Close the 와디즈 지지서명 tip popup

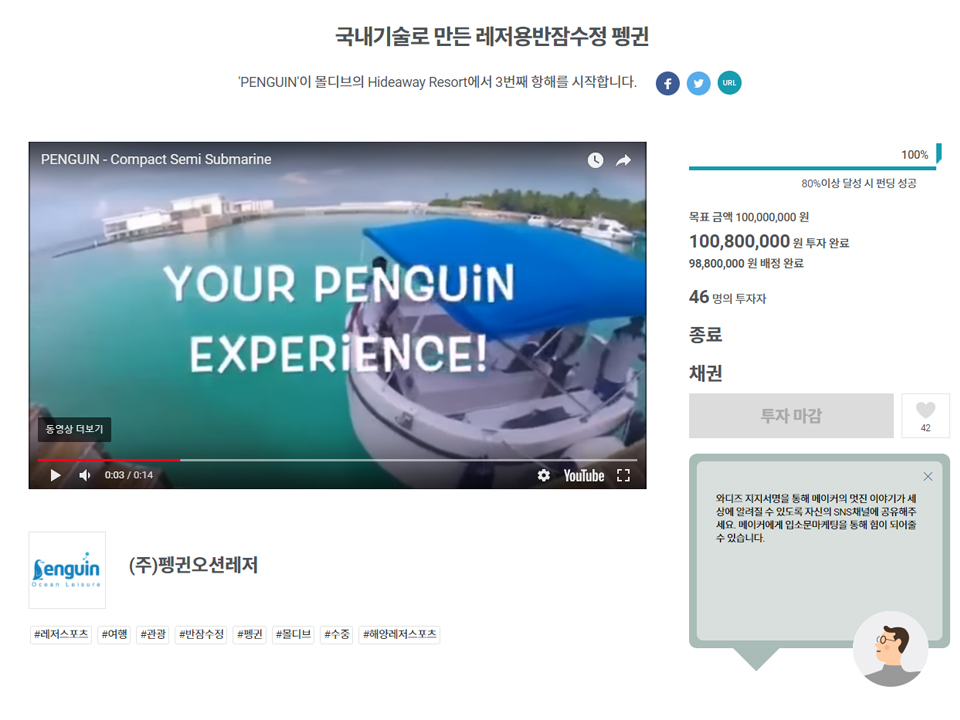click(x=928, y=476)
